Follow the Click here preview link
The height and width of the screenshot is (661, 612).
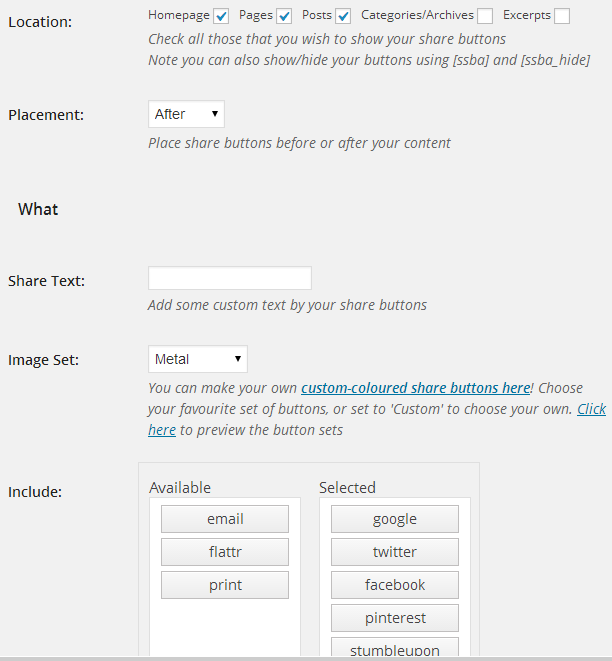click(592, 409)
